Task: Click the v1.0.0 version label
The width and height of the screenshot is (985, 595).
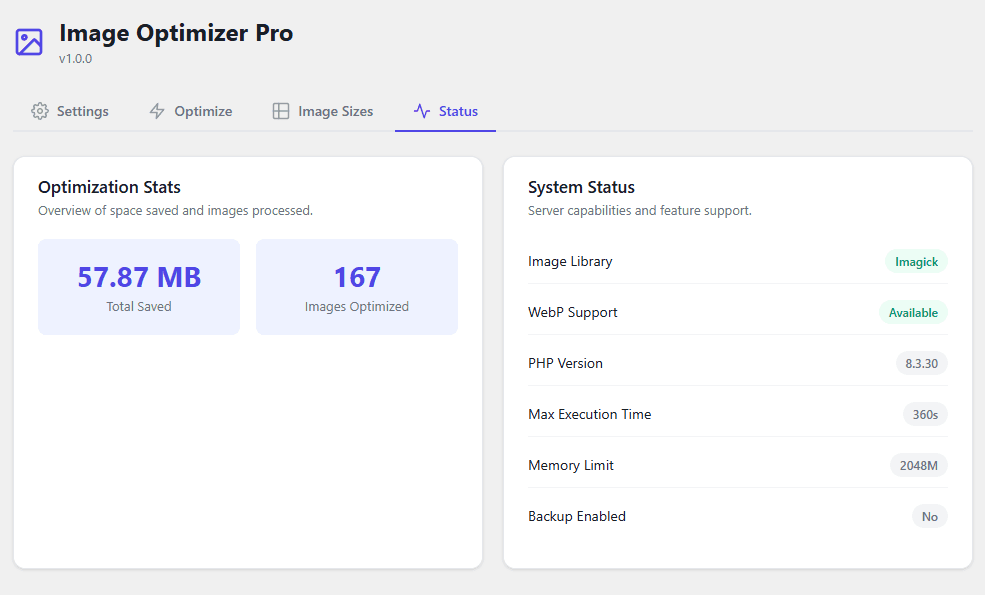Action: (x=75, y=59)
